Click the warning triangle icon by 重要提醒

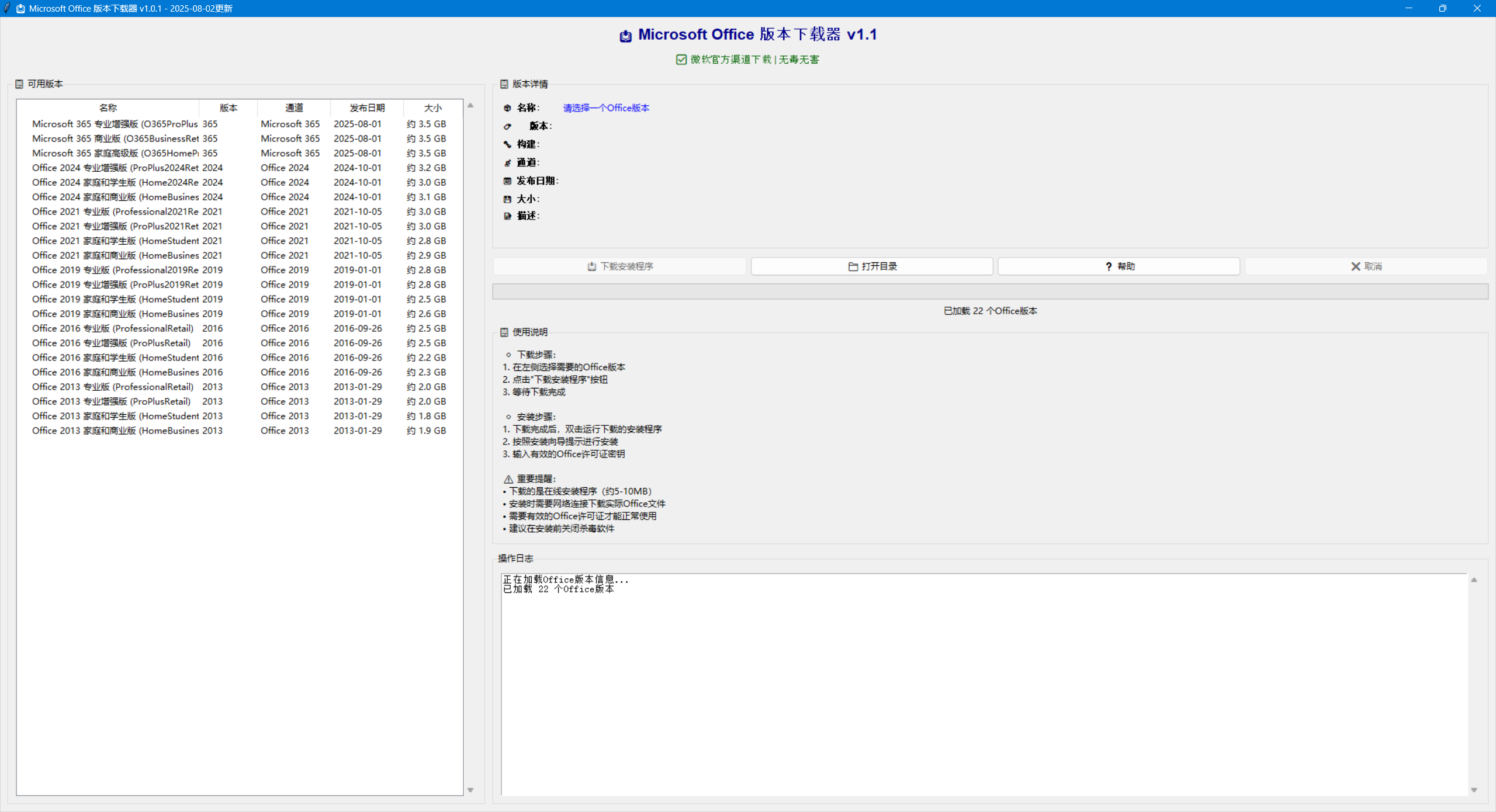point(508,479)
